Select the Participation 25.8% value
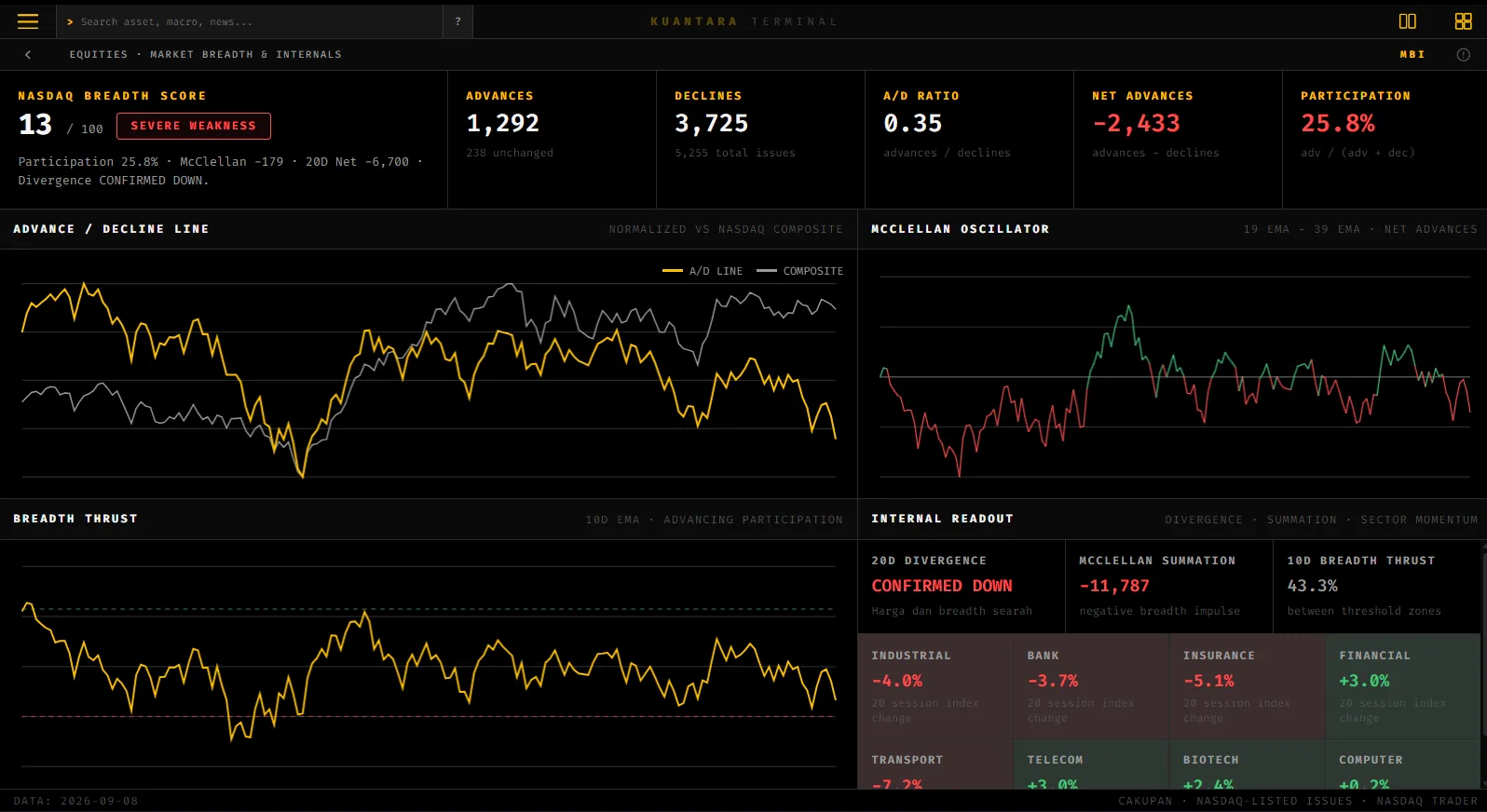Screen dimensions: 1487x812 [x=1338, y=123]
